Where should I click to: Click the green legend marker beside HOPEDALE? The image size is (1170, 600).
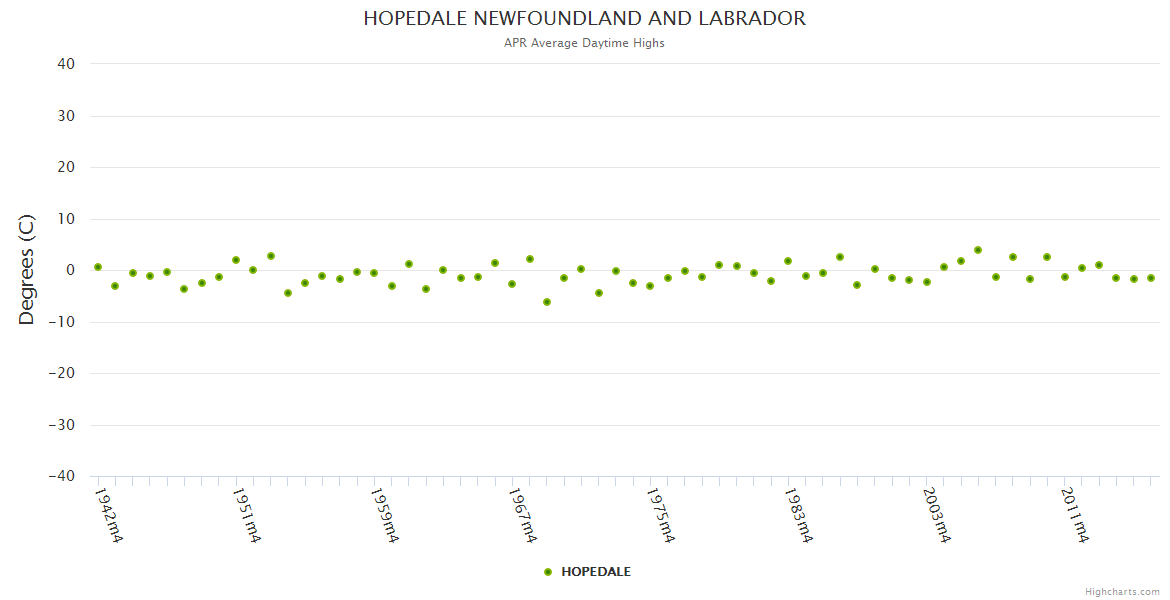548,572
